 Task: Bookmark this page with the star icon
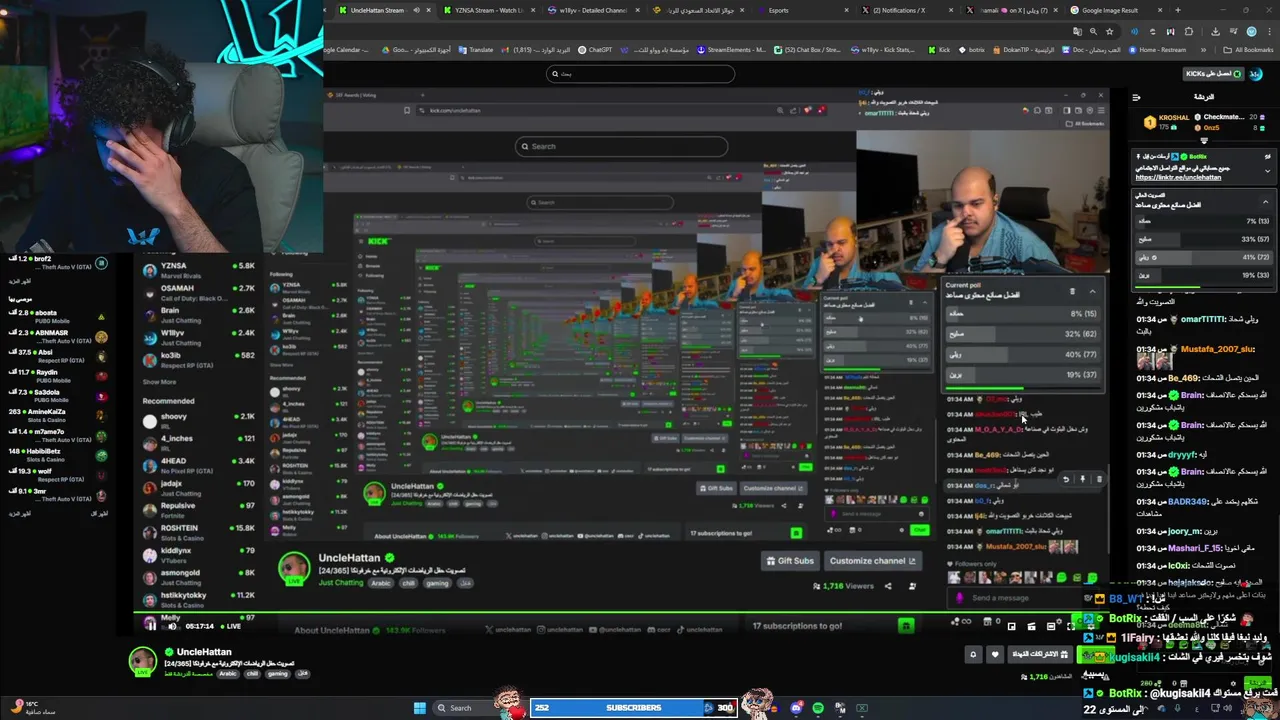[x=1109, y=31]
